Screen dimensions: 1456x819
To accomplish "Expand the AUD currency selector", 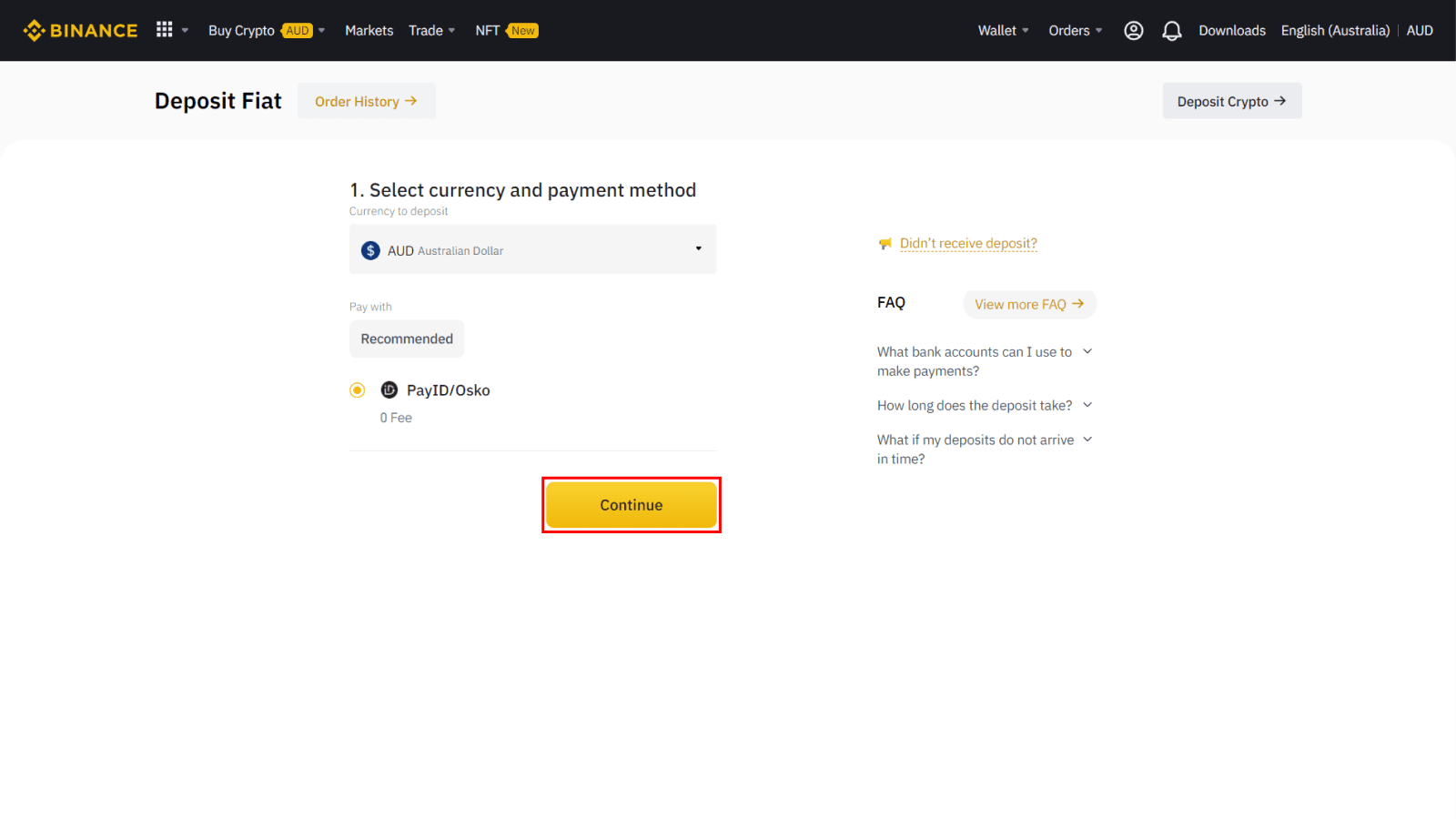I will [698, 248].
